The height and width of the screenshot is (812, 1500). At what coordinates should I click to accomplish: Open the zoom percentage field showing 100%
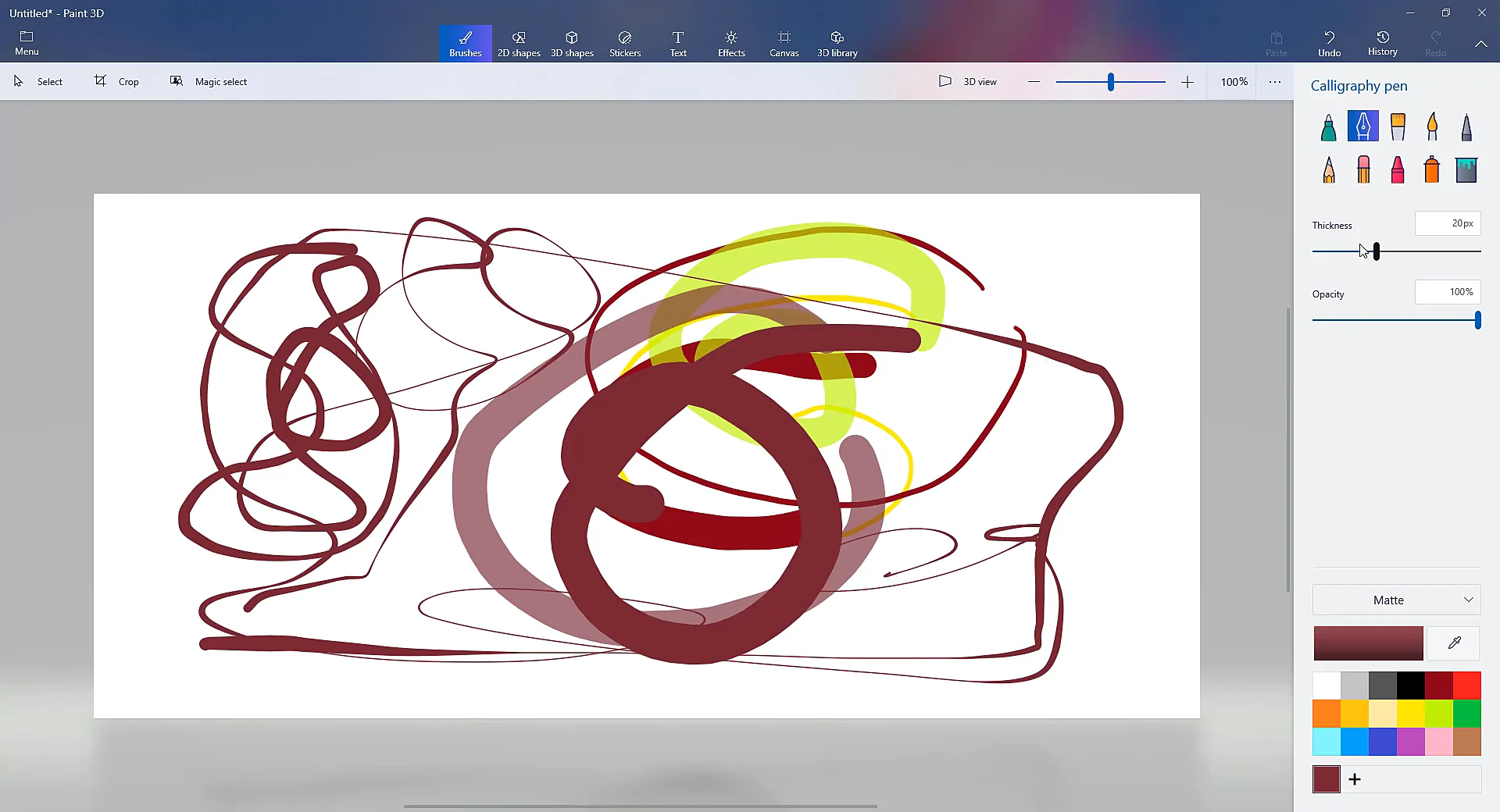pos(1234,82)
